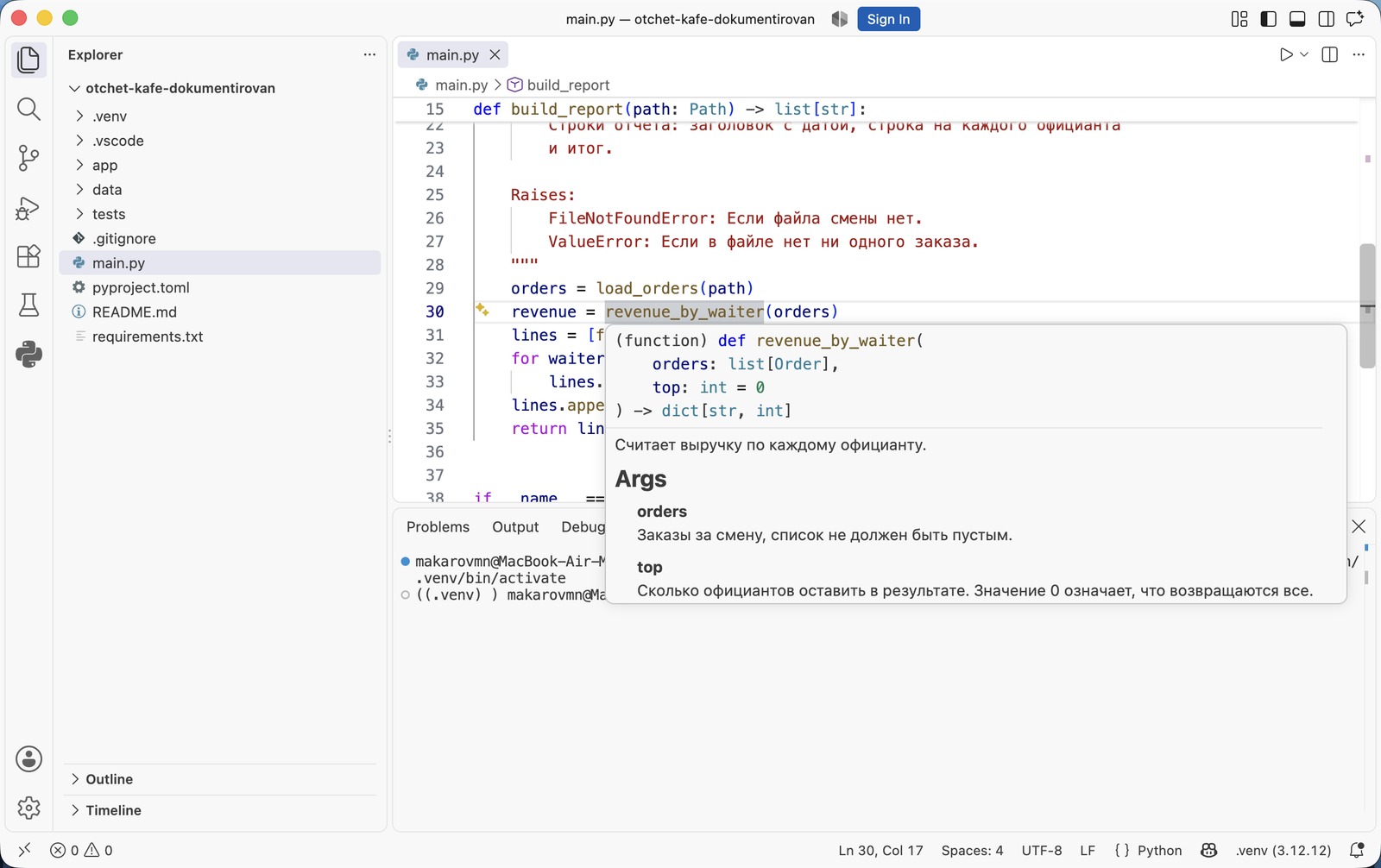
Task: Open Run and Debug view
Action: [28, 207]
